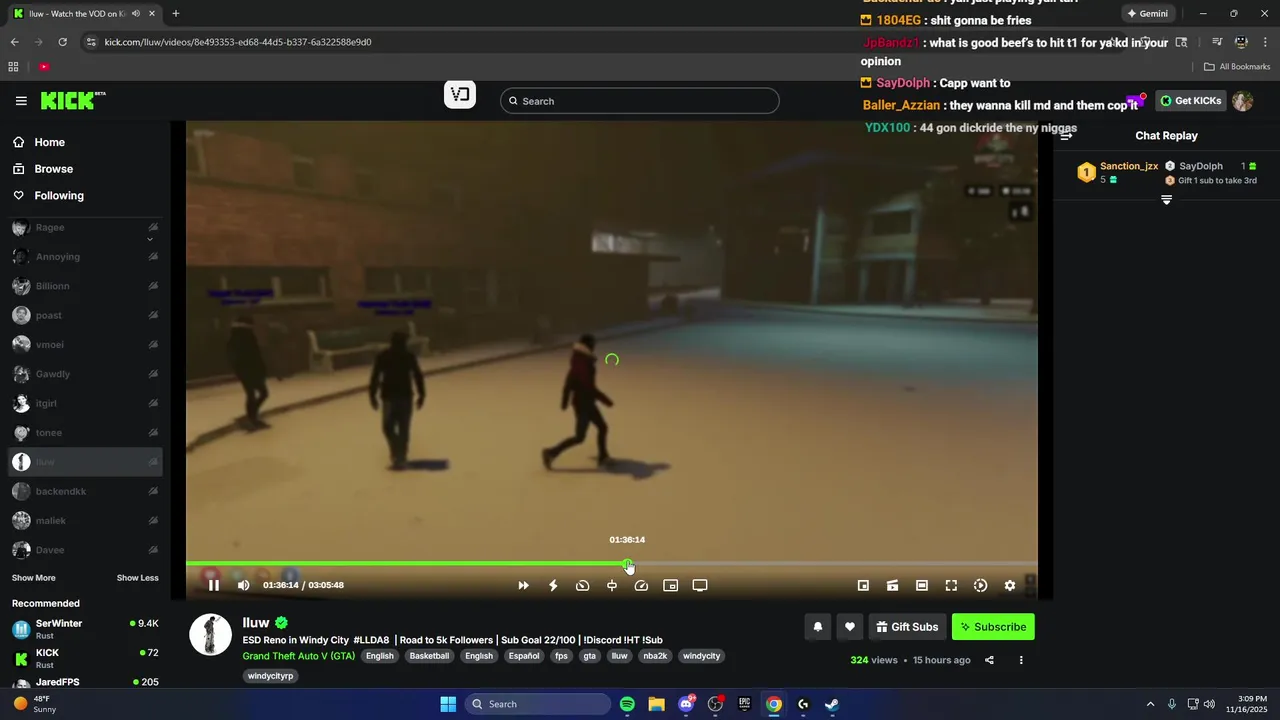Open the recommended SerWinter channel
The width and height of the screenshot is (1280, 720).
pyautogui.click(x=85, y=629)
